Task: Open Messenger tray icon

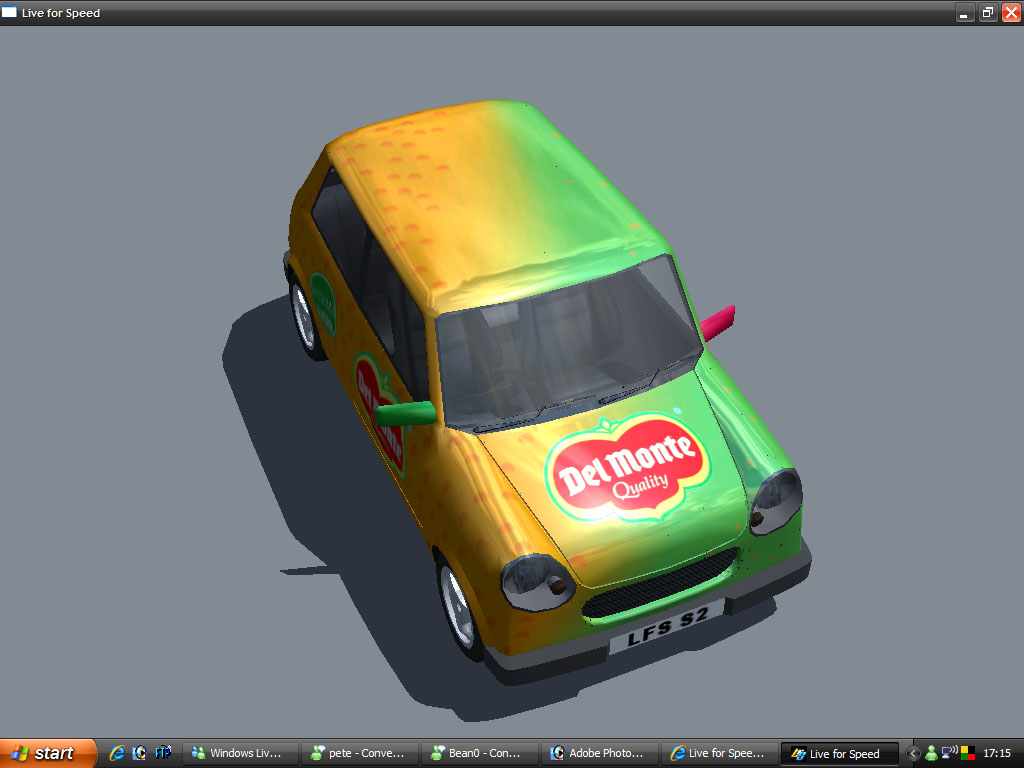Action: [x=931, y=754]
